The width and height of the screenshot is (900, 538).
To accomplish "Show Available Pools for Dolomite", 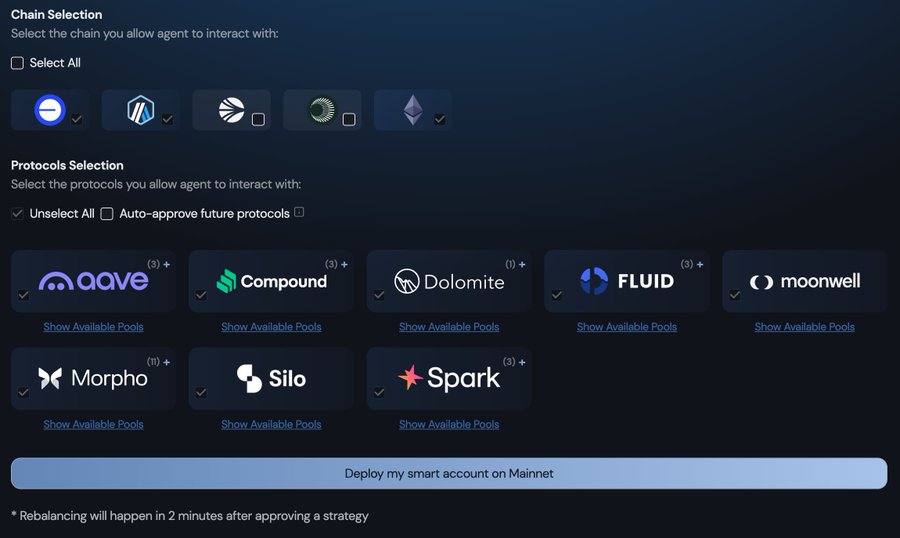I will click(x=449, y=327).
